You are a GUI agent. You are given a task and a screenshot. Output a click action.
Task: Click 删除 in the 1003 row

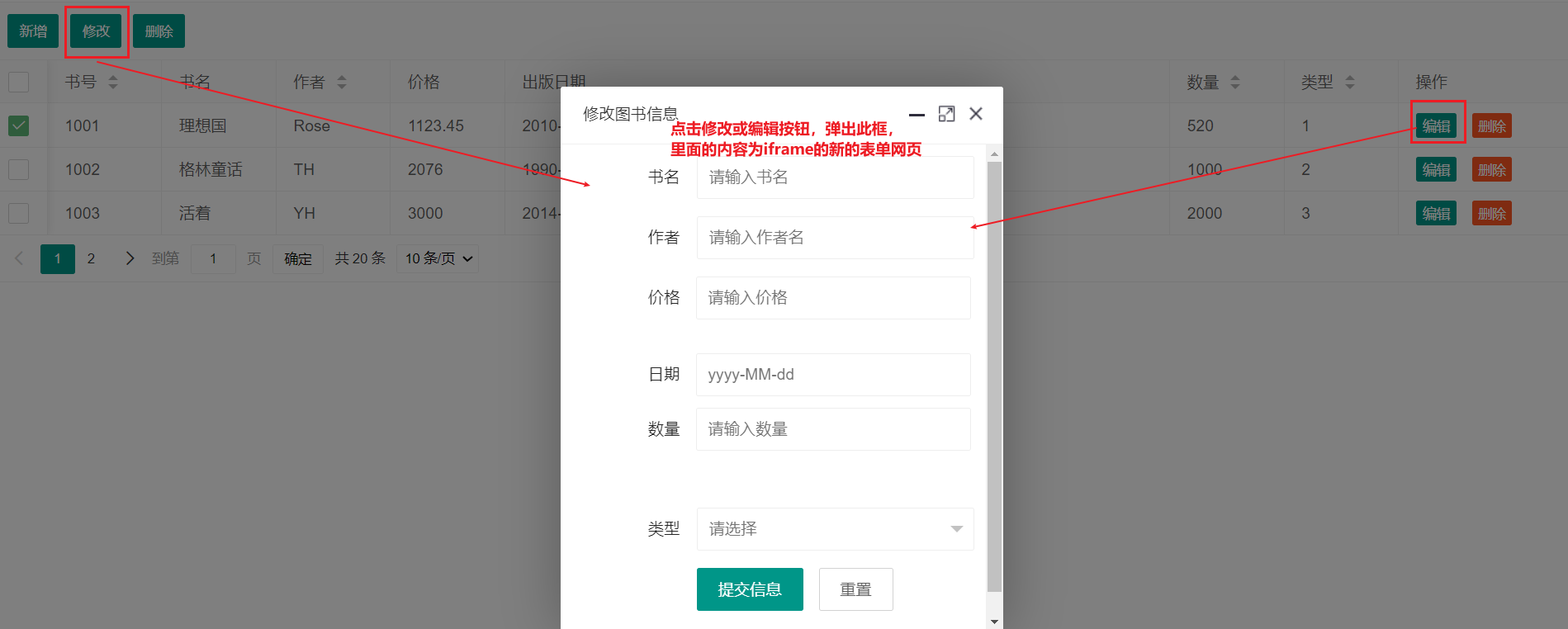pyautogui.click(x=1491, y=213)
